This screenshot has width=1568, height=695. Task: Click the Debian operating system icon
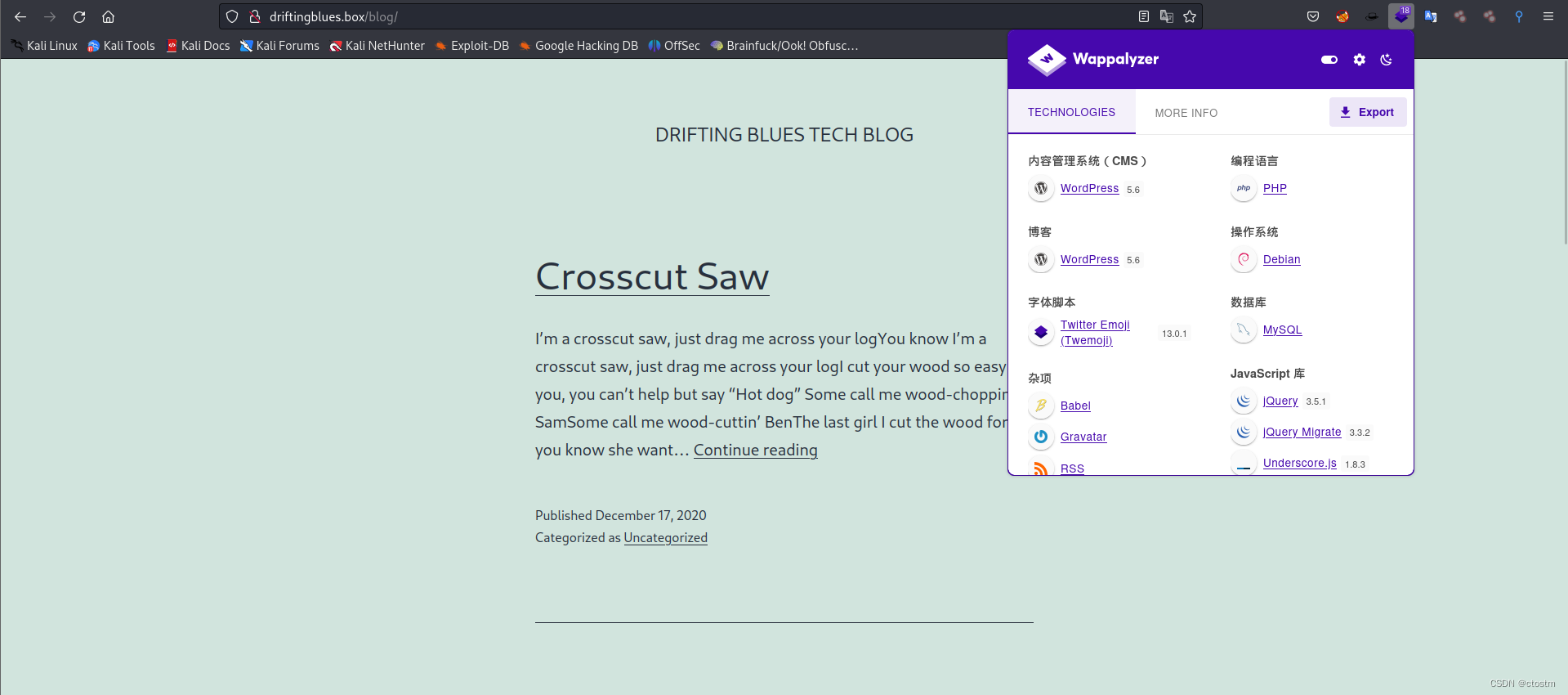click(x=1244, y=259)
